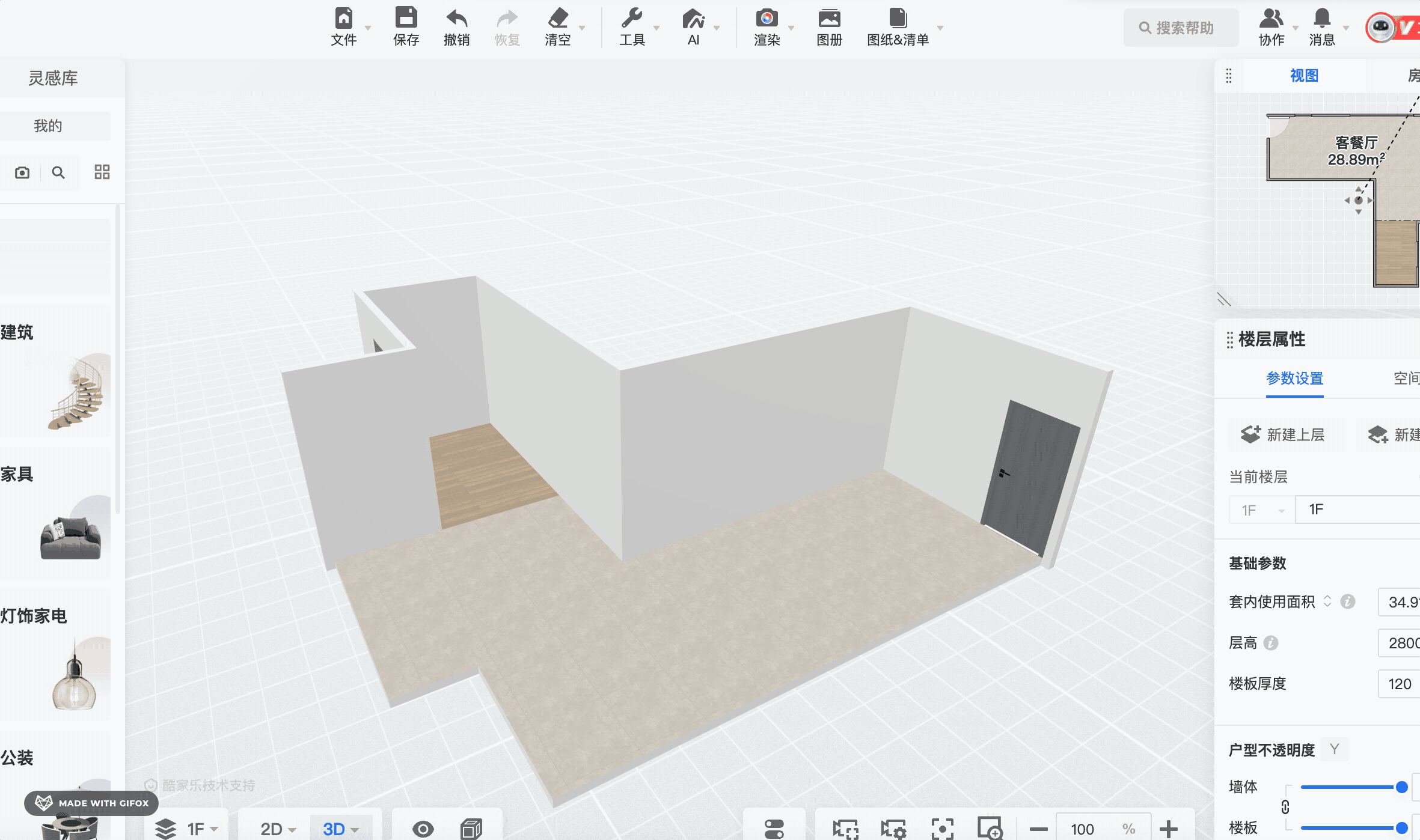Click the drag handle beside 视图 tab
This screenshot has width=1420, height=840.
pyautogui.click(x=1229, y=76)
